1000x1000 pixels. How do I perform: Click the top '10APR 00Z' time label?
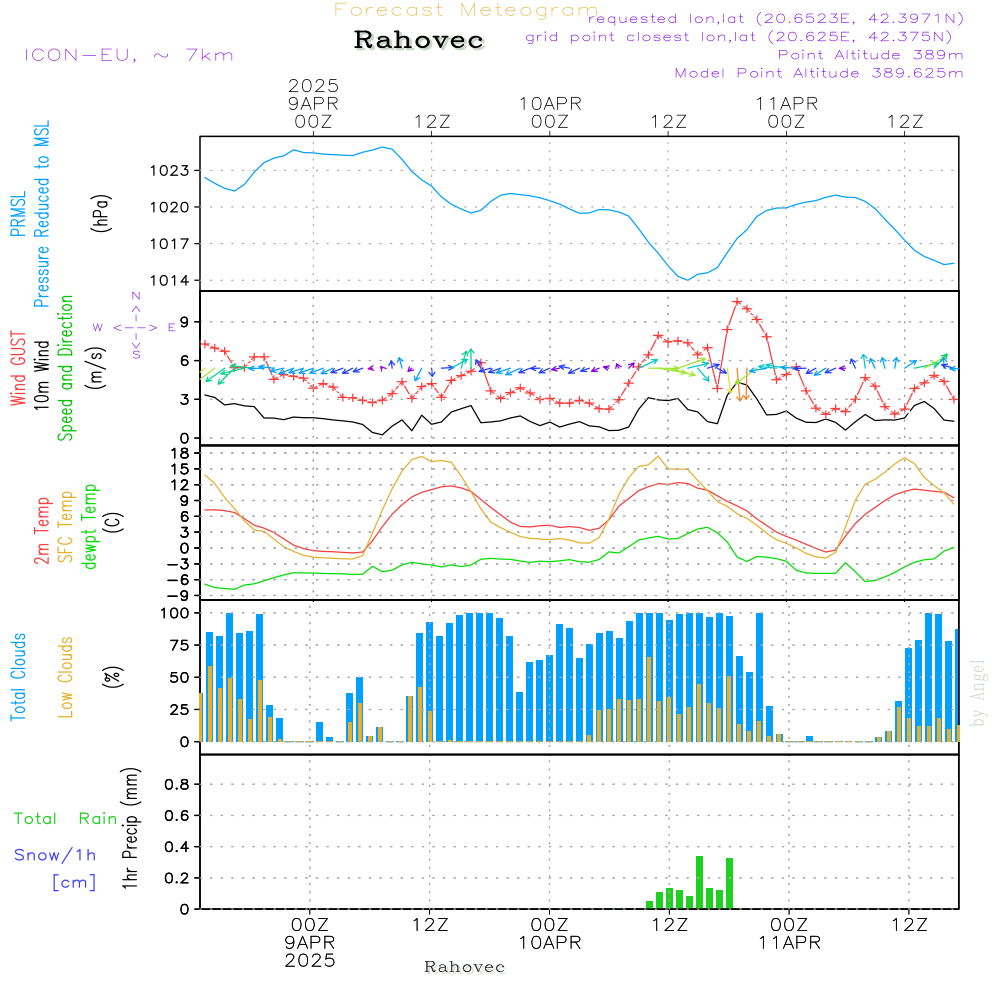[550, 112]
